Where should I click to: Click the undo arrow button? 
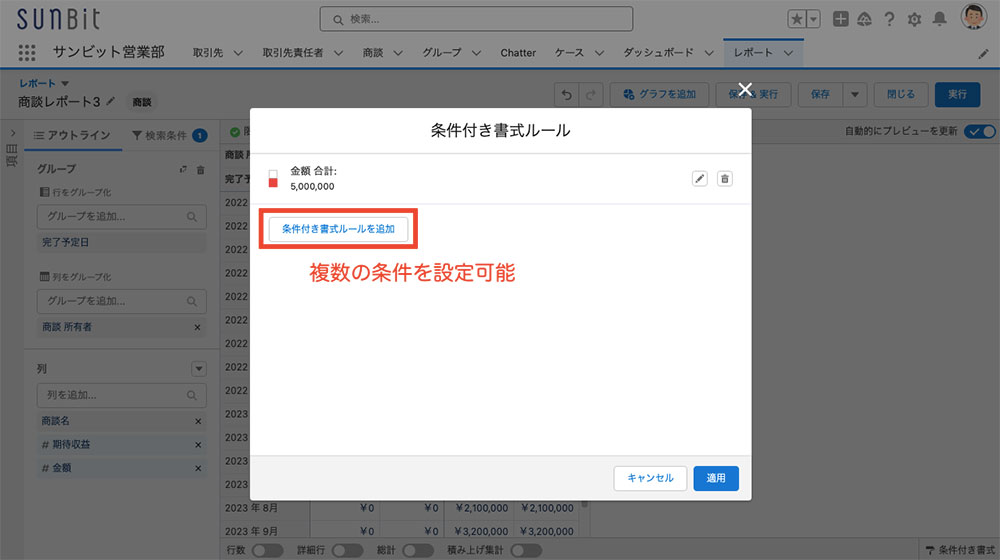(x=566, y=94)
